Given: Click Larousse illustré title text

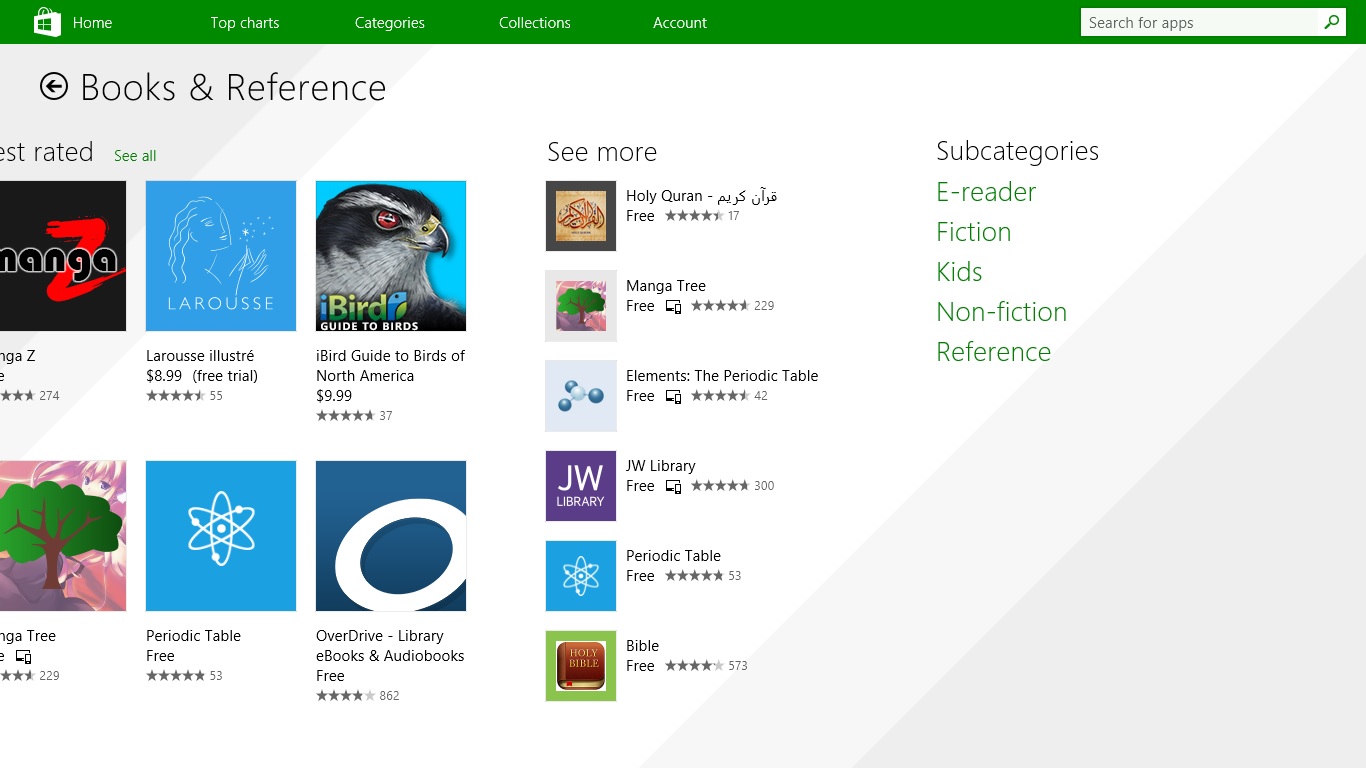Looking at the screenshot, I should click(200, 356).
